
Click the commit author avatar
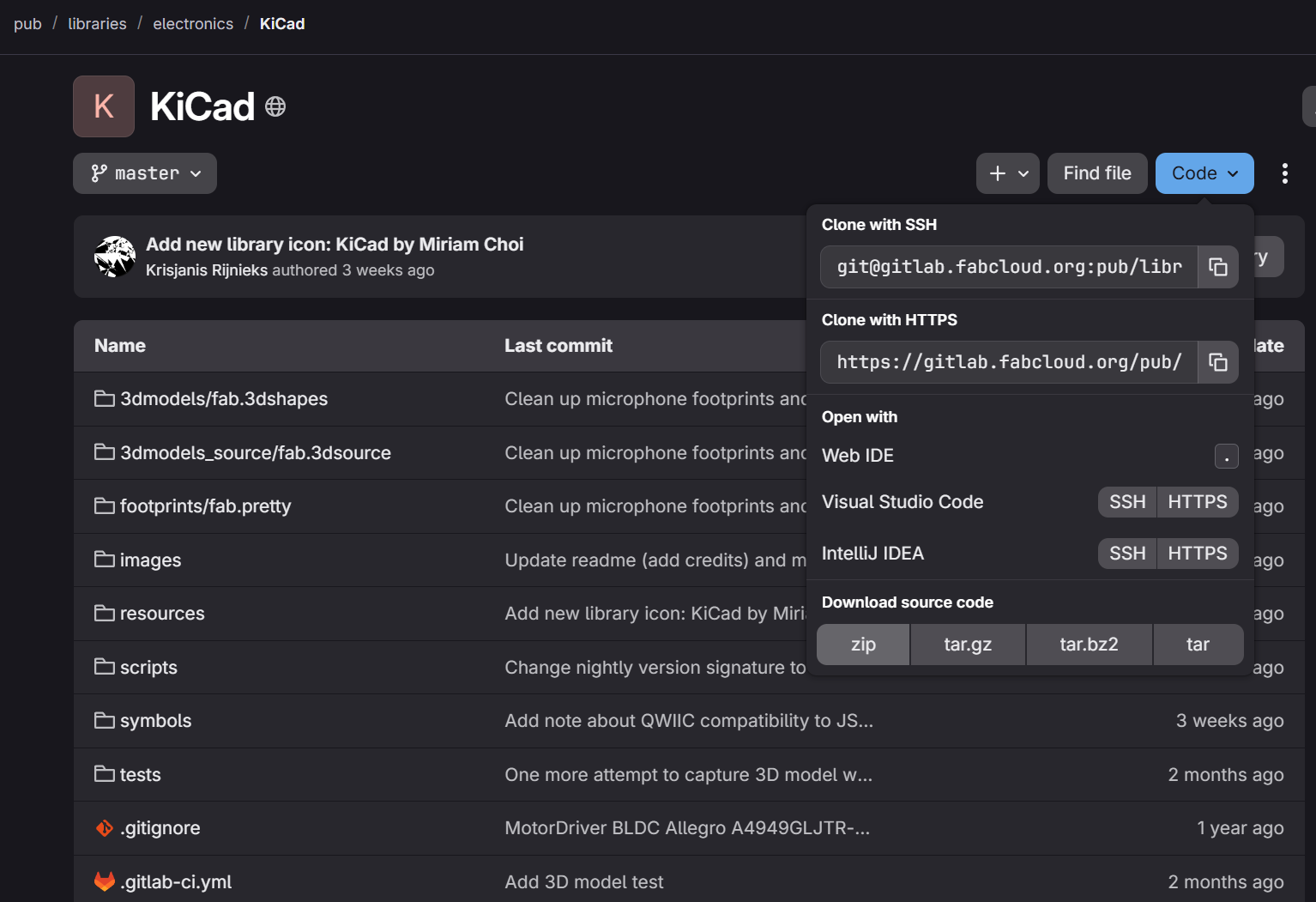pos(115,257)
